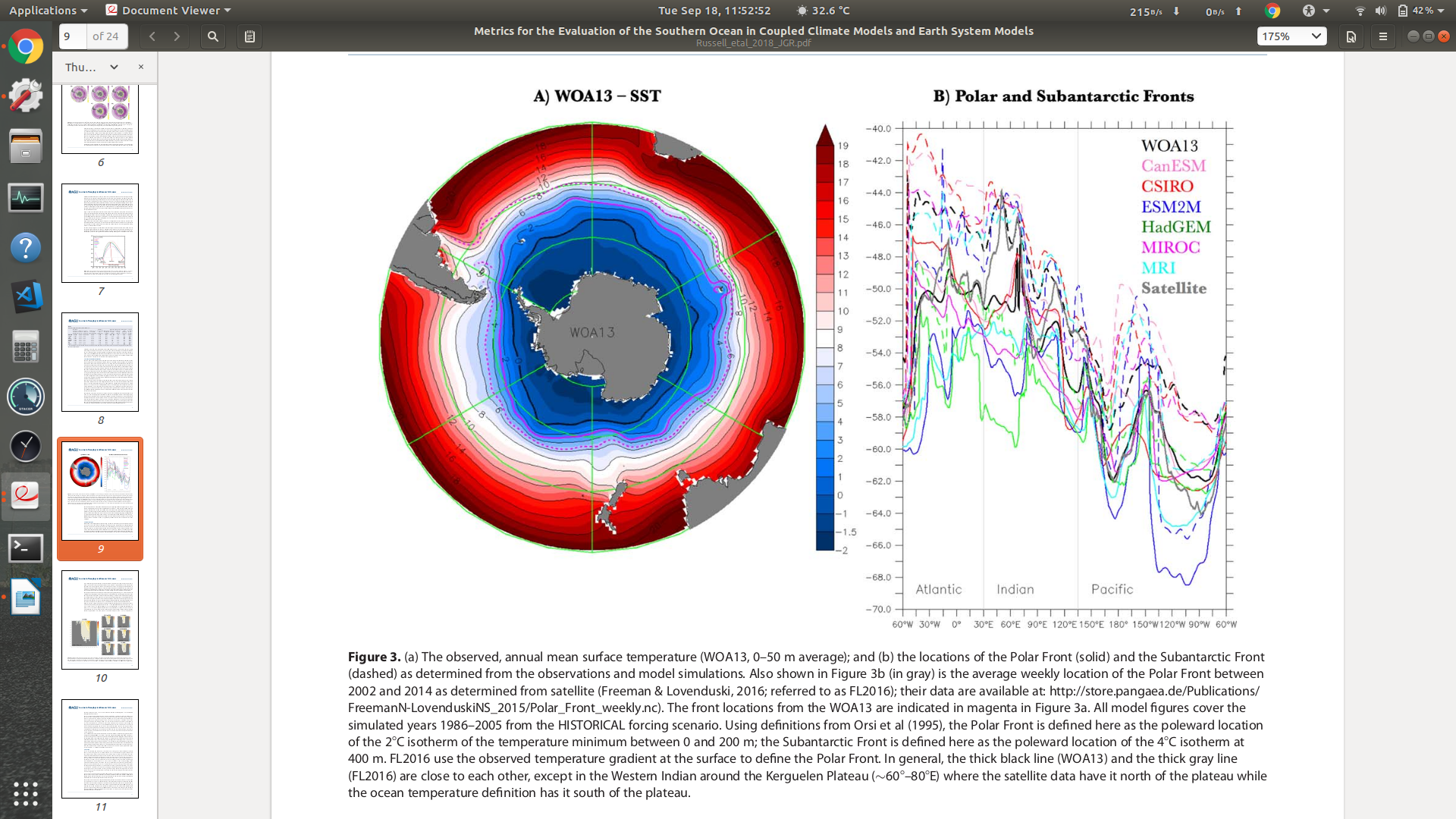Expand the 175% zoom dropdown

pos(1316,36)
